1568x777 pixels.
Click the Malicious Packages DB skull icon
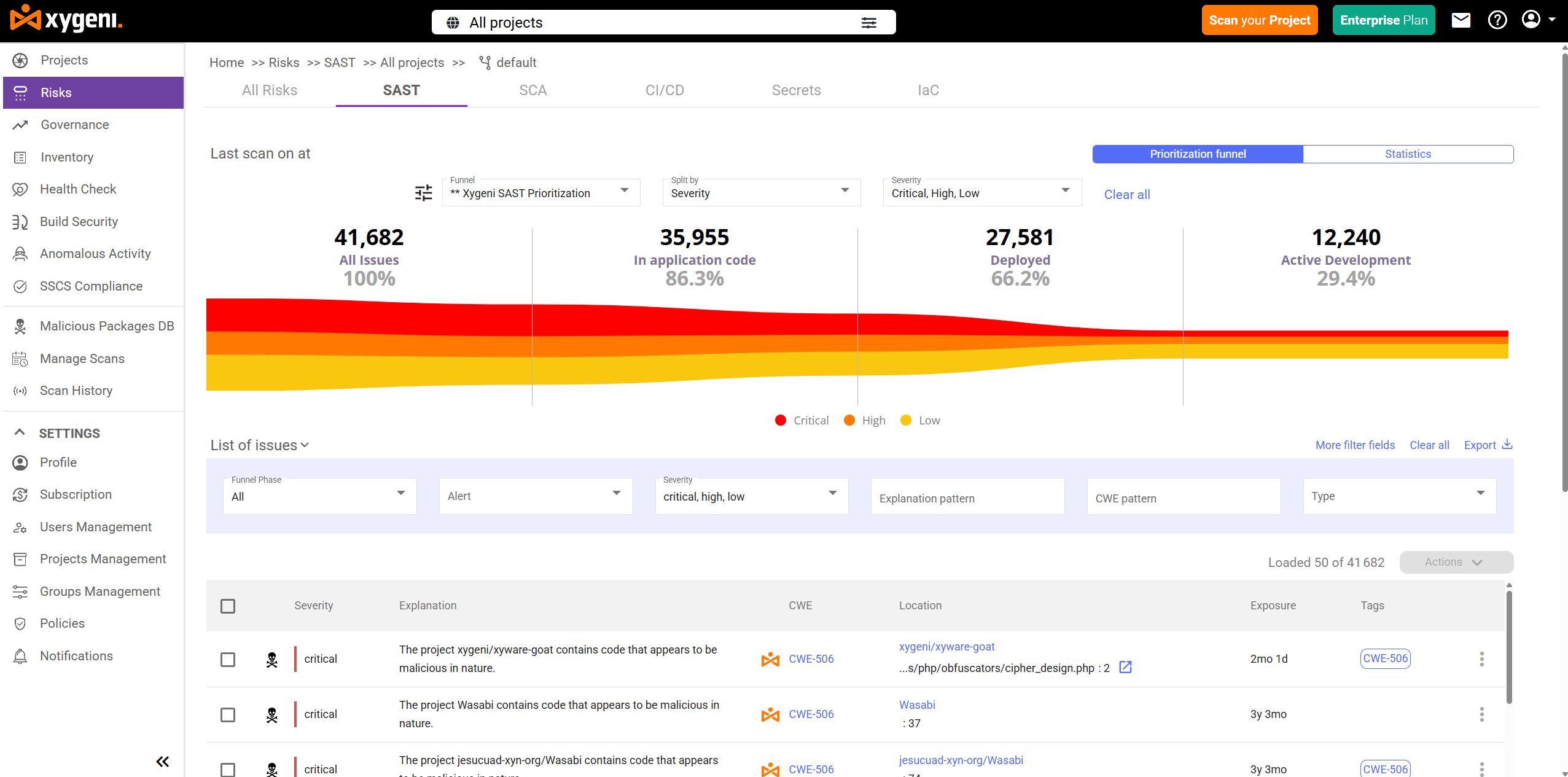pyautogui.click(x=20, y=326)
